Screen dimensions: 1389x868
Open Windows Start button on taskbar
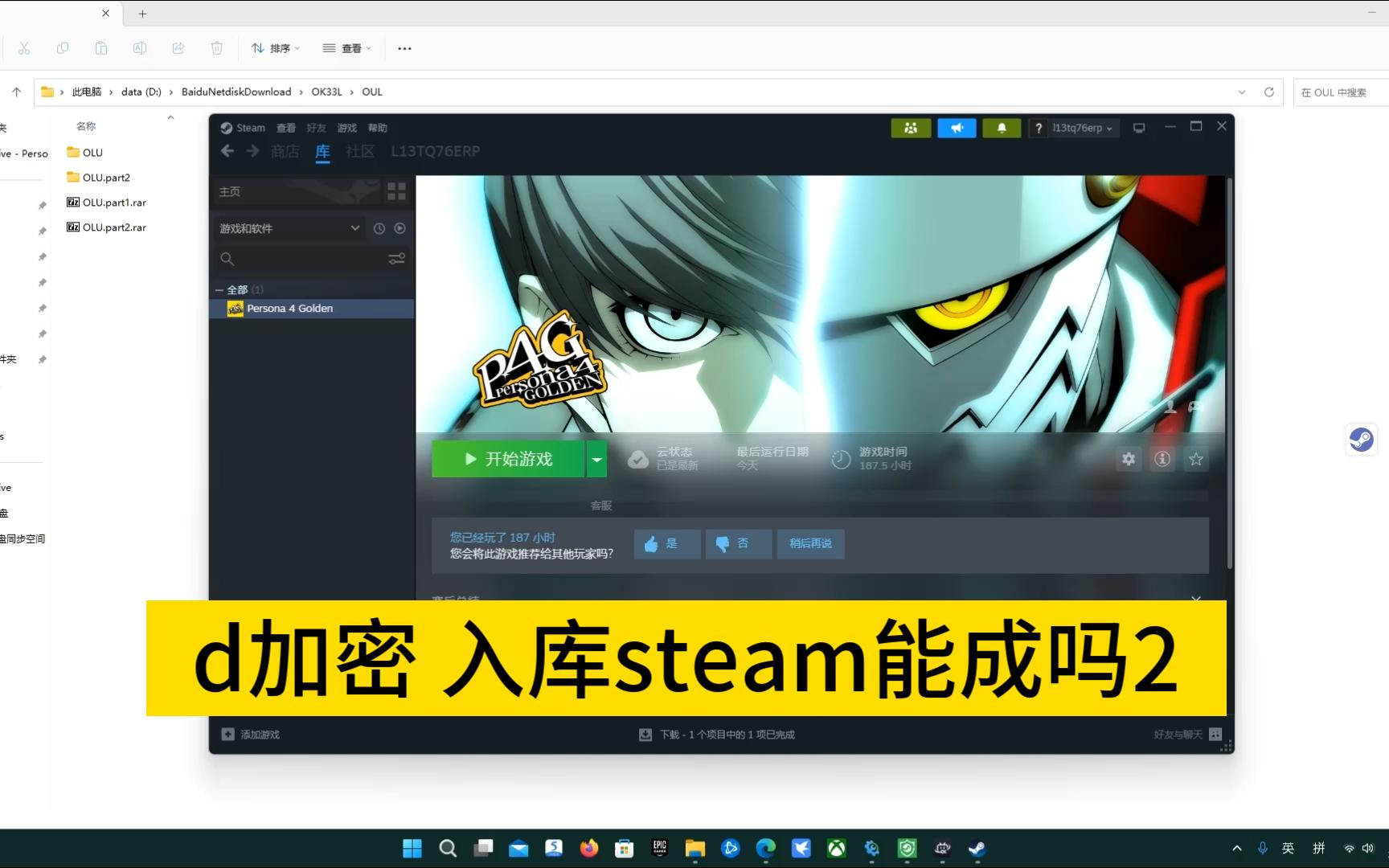pos(412,848)
